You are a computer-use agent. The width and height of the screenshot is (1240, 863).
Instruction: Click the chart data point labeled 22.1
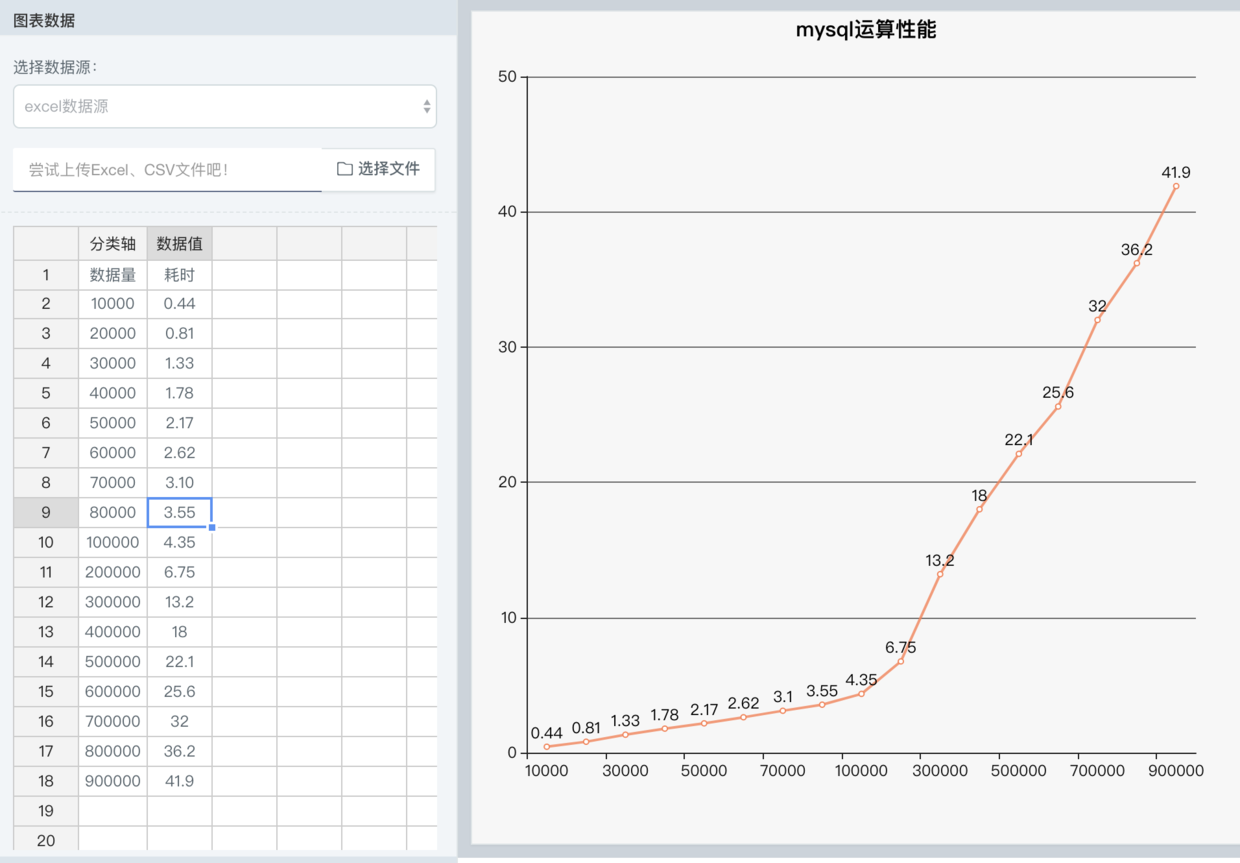click(1019, 453)
